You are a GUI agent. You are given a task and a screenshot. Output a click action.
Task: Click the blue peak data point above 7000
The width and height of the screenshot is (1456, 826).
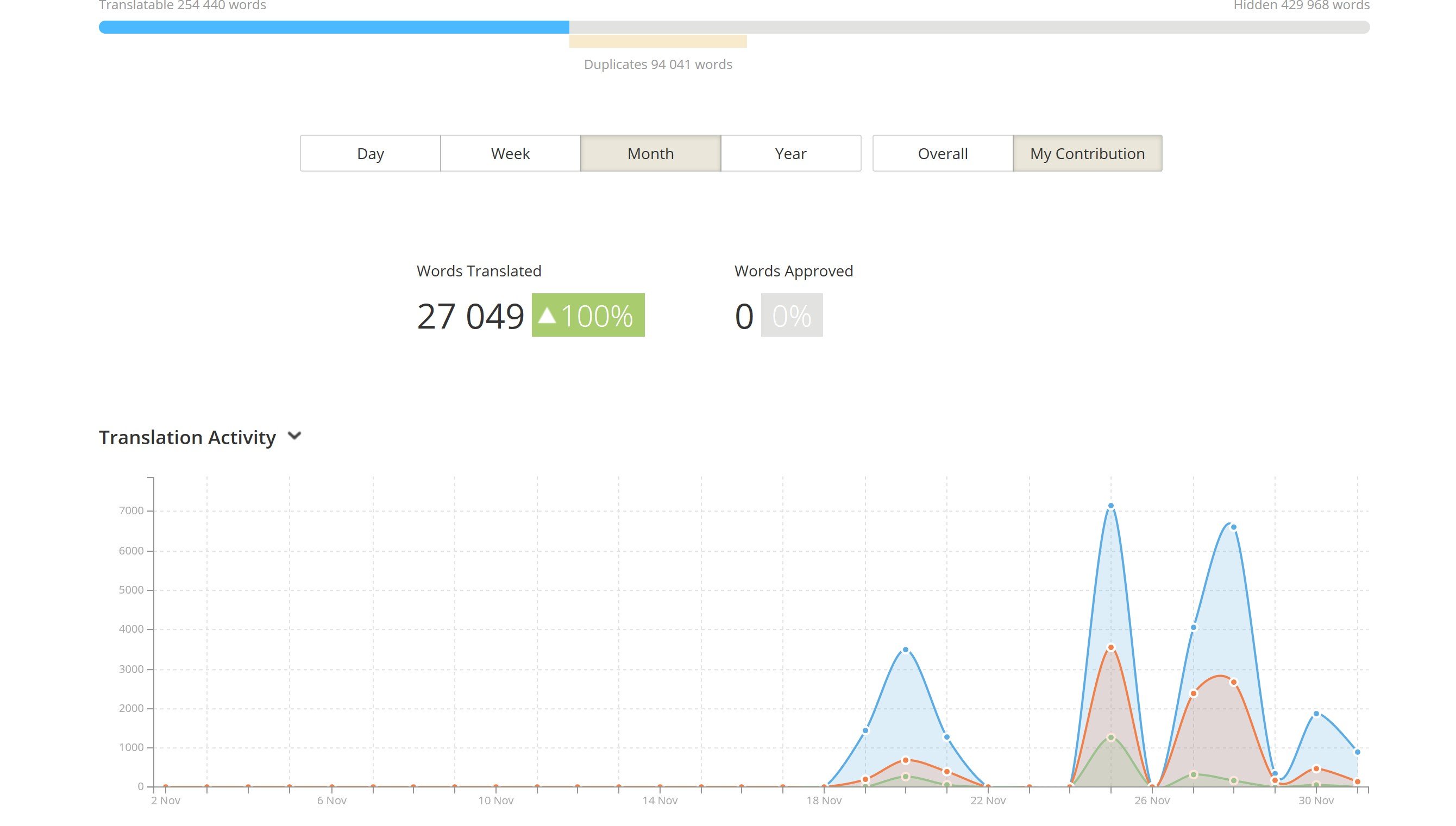pyautogui.click(x=1110, y=506)
